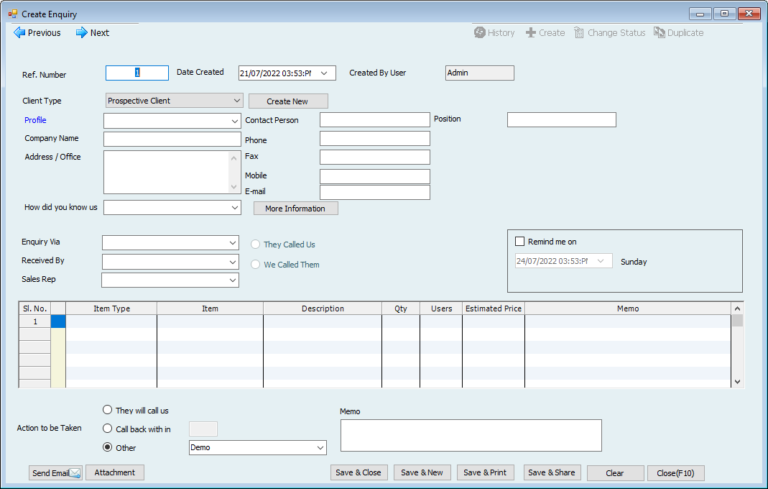Click the Fax input field
Image resolution: width=768 pixels, height=489 pixels.
coord(375,157)
